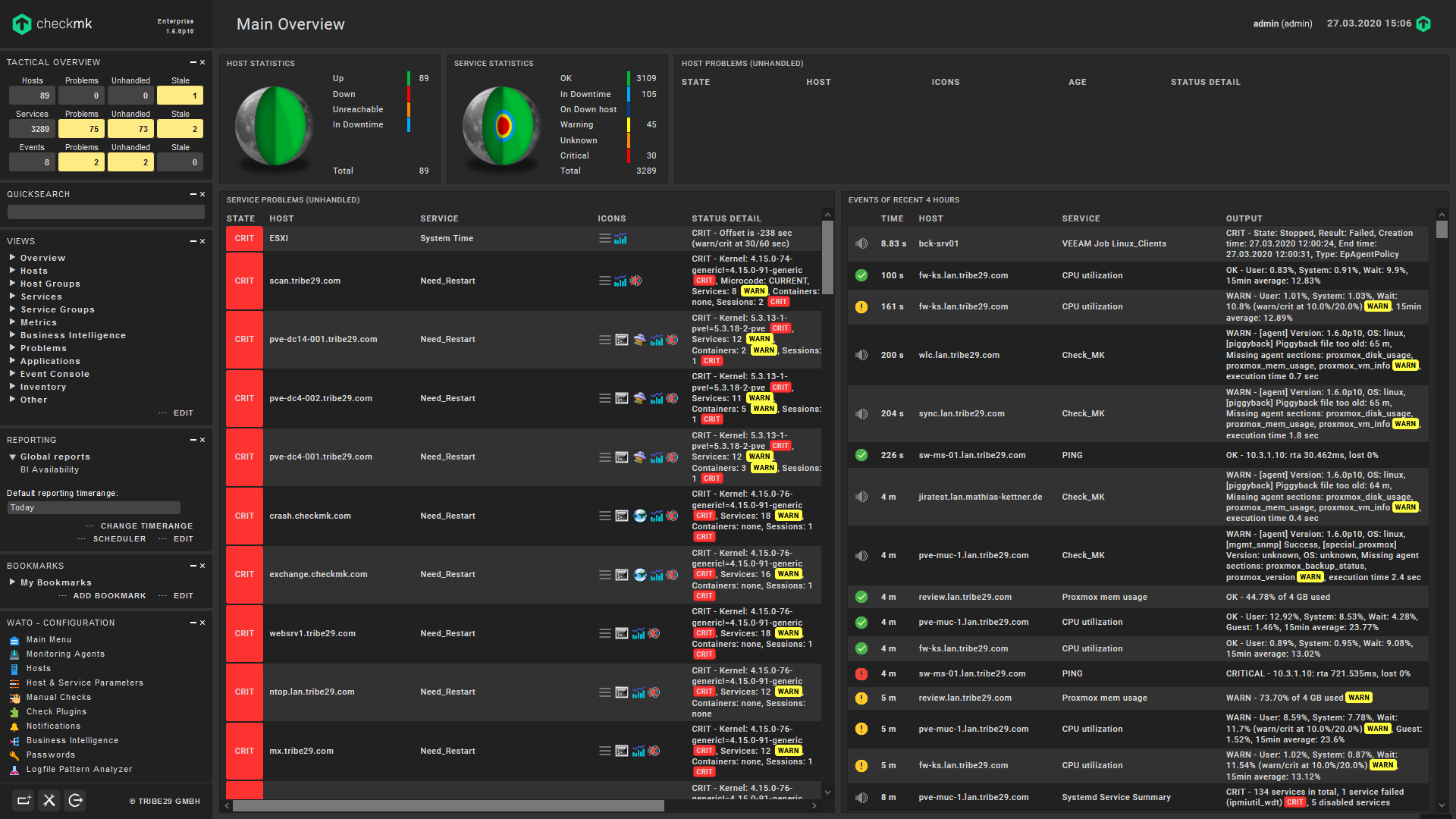1456x819 pixels.
Task: Collapse the Global reports tree
Action: pos(13,457)
